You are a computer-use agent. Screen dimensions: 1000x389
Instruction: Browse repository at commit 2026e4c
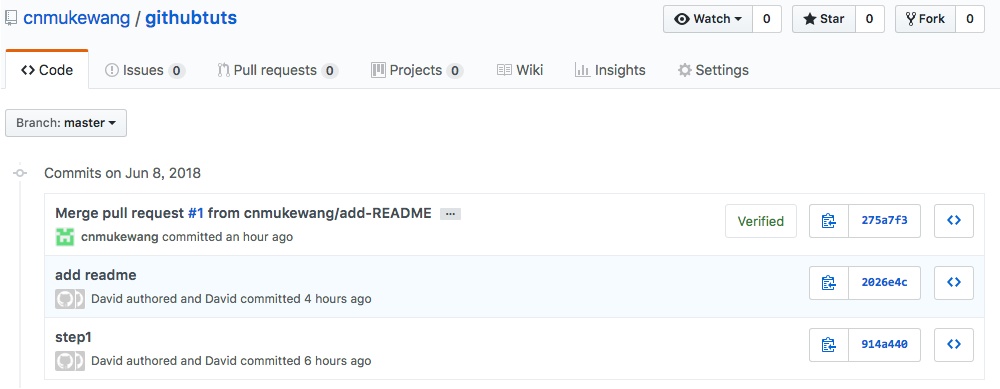coord(953,283)
